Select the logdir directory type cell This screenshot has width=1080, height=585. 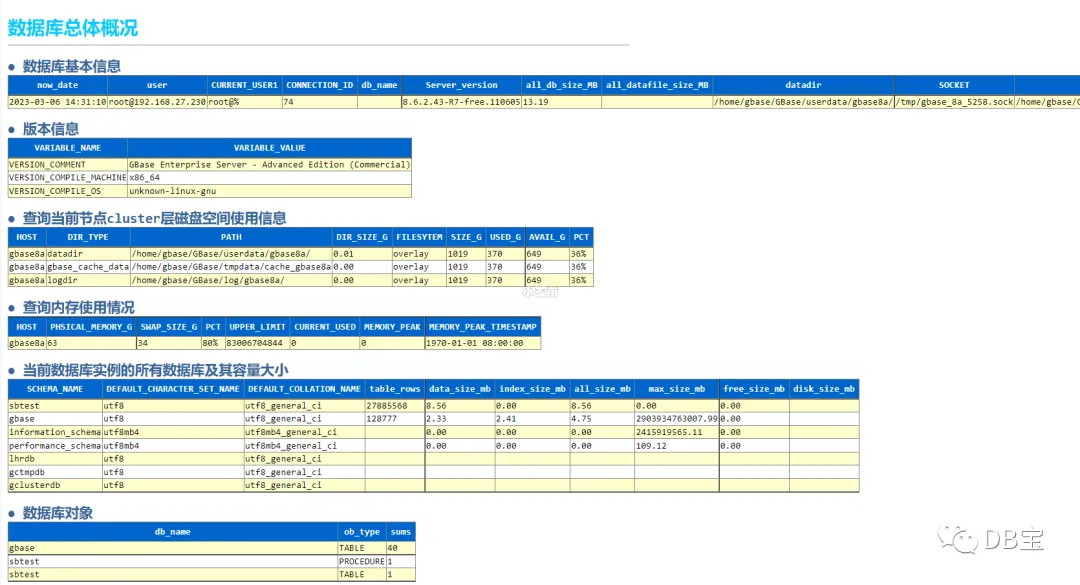pyautogui.click(x=87, y=280)
